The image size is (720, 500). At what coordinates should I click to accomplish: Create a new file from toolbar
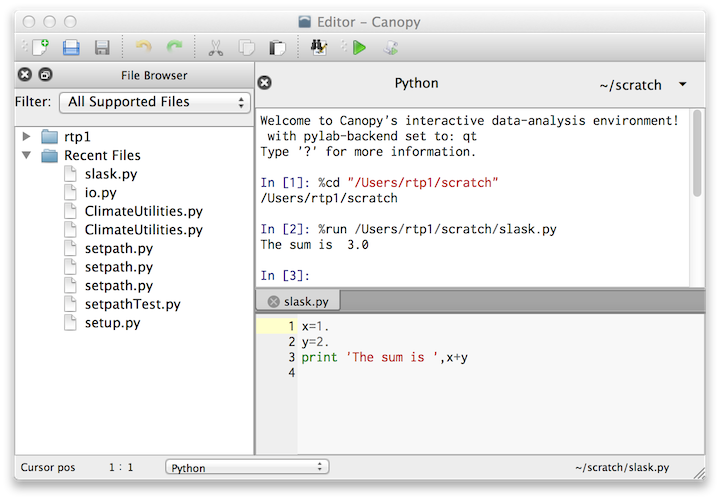pos(39,47)
